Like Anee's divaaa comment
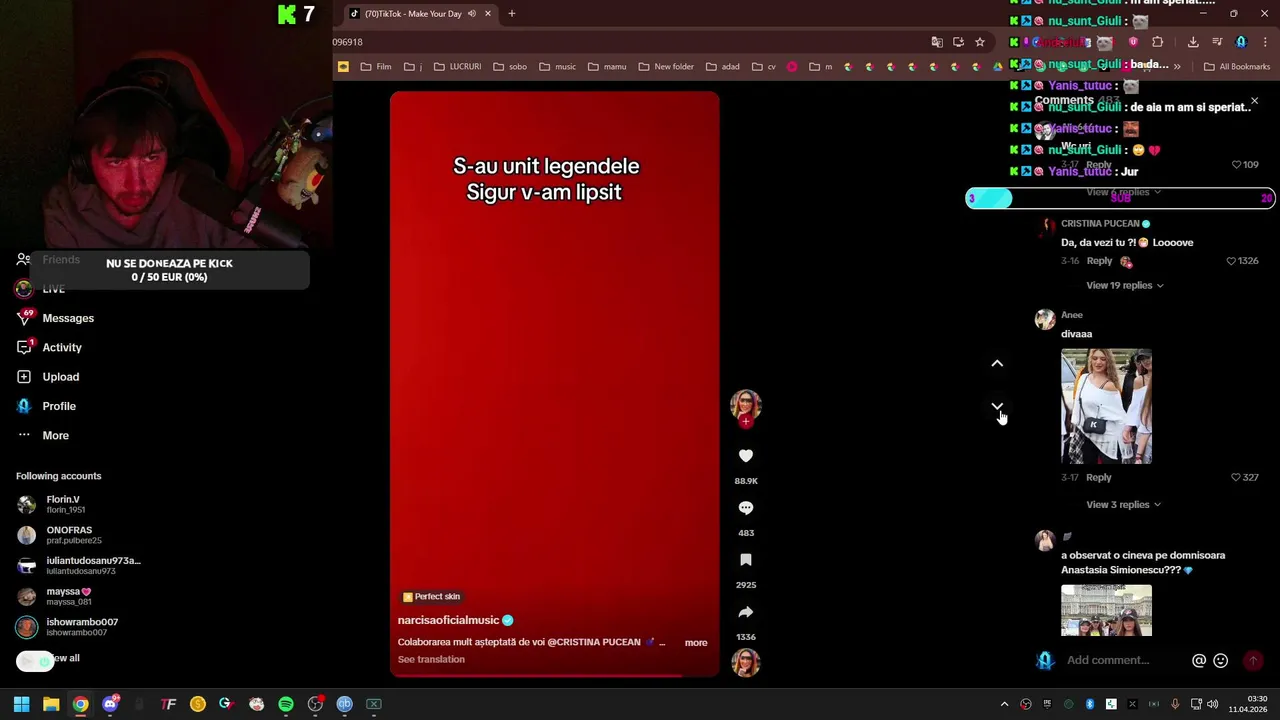Image resolution: width=1280 pixels, height=720 pixels. [x=1236, y=478]
